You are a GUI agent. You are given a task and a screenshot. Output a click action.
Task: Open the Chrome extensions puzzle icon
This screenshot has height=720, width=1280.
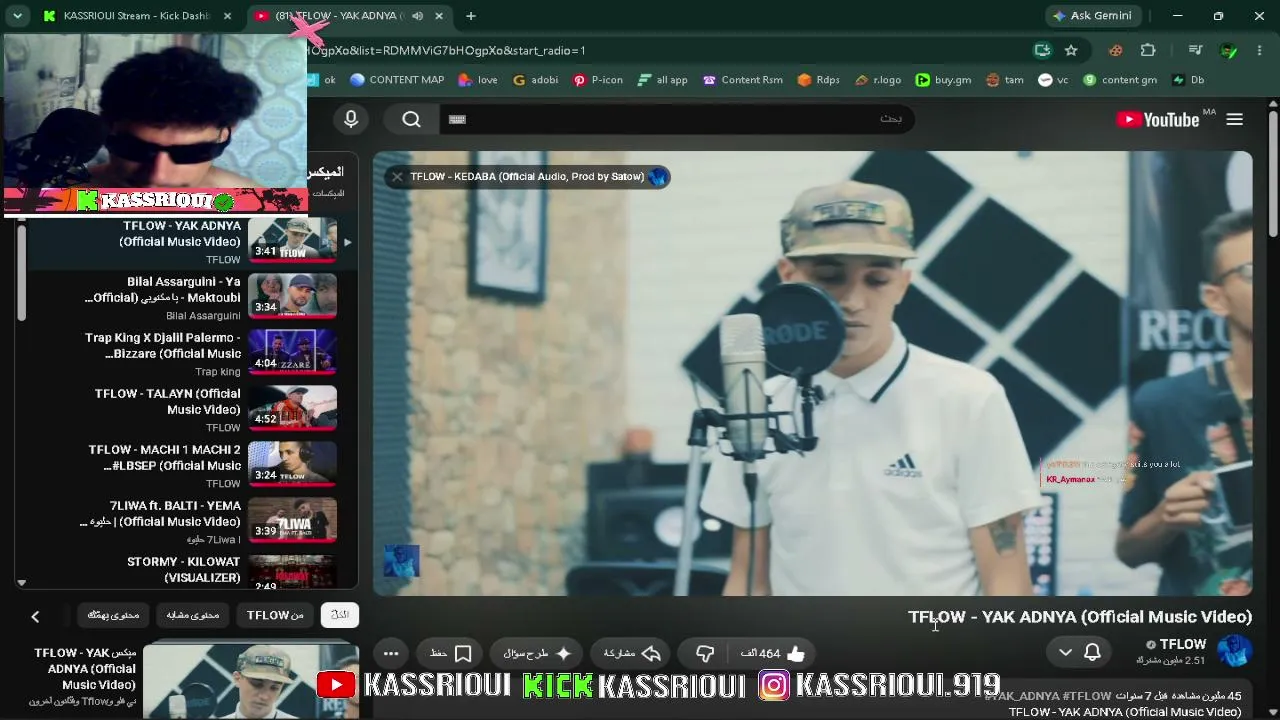1148,50
